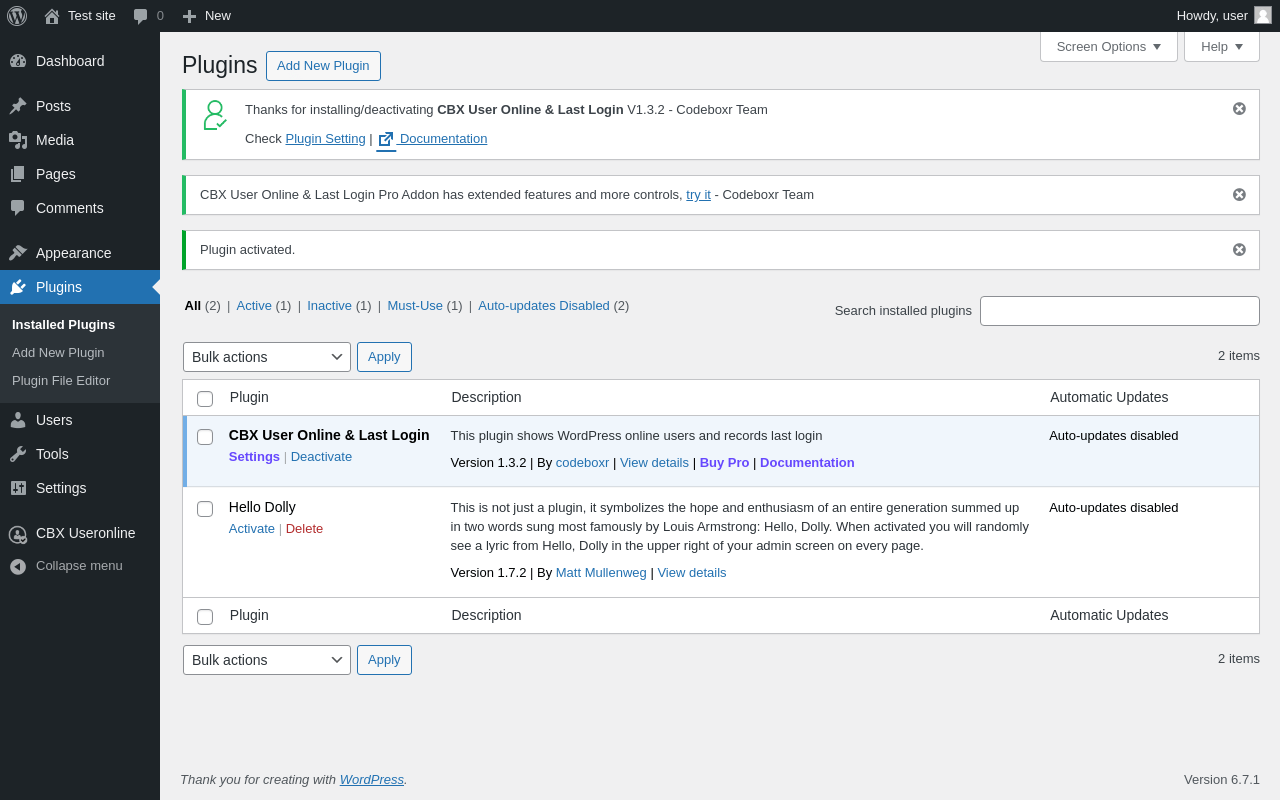Open the comments bubble in admin bar
The width and height of the screenshot is (1280, 800).
pos(141,16)
